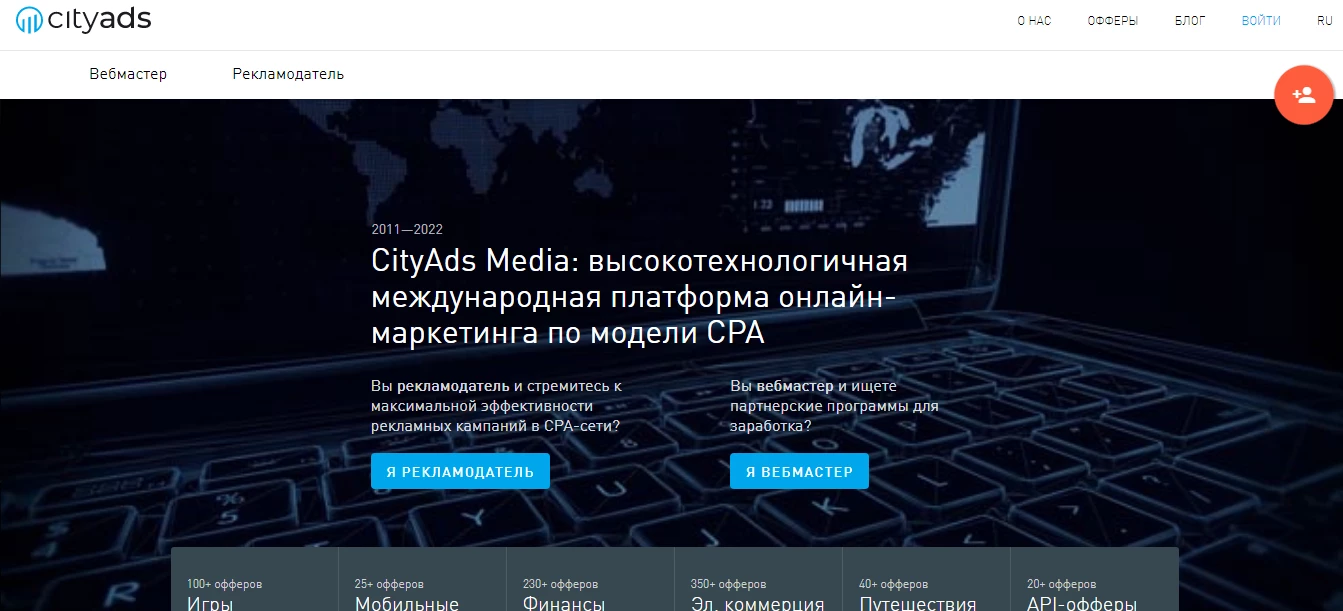Open the Финансы offers category

point(590,579)
